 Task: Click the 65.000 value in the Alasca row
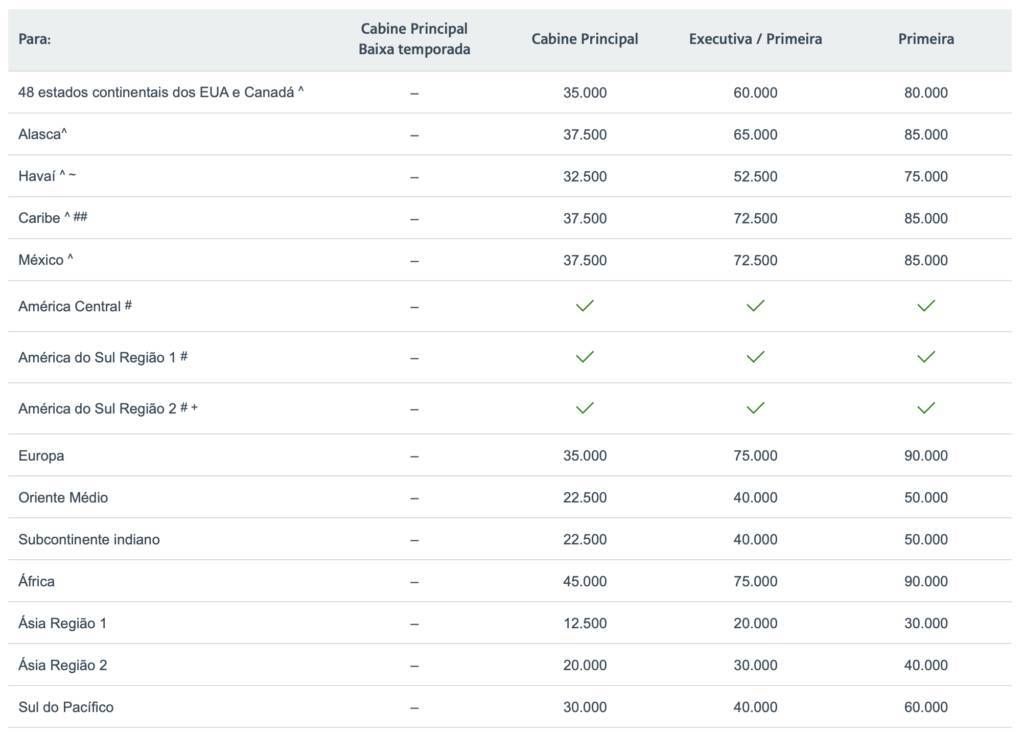click(755, 135)
